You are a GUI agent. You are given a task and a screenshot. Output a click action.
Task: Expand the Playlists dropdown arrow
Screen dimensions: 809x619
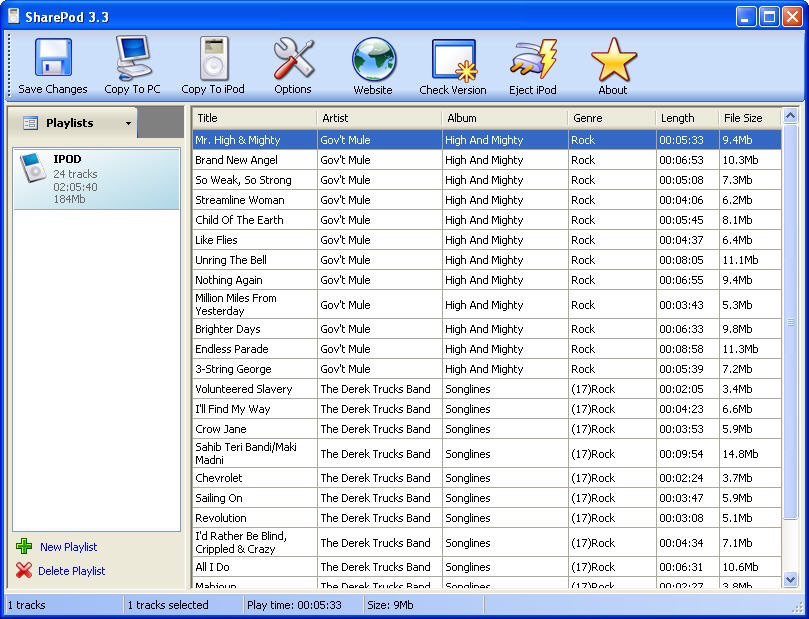click(x=128, y=123)
